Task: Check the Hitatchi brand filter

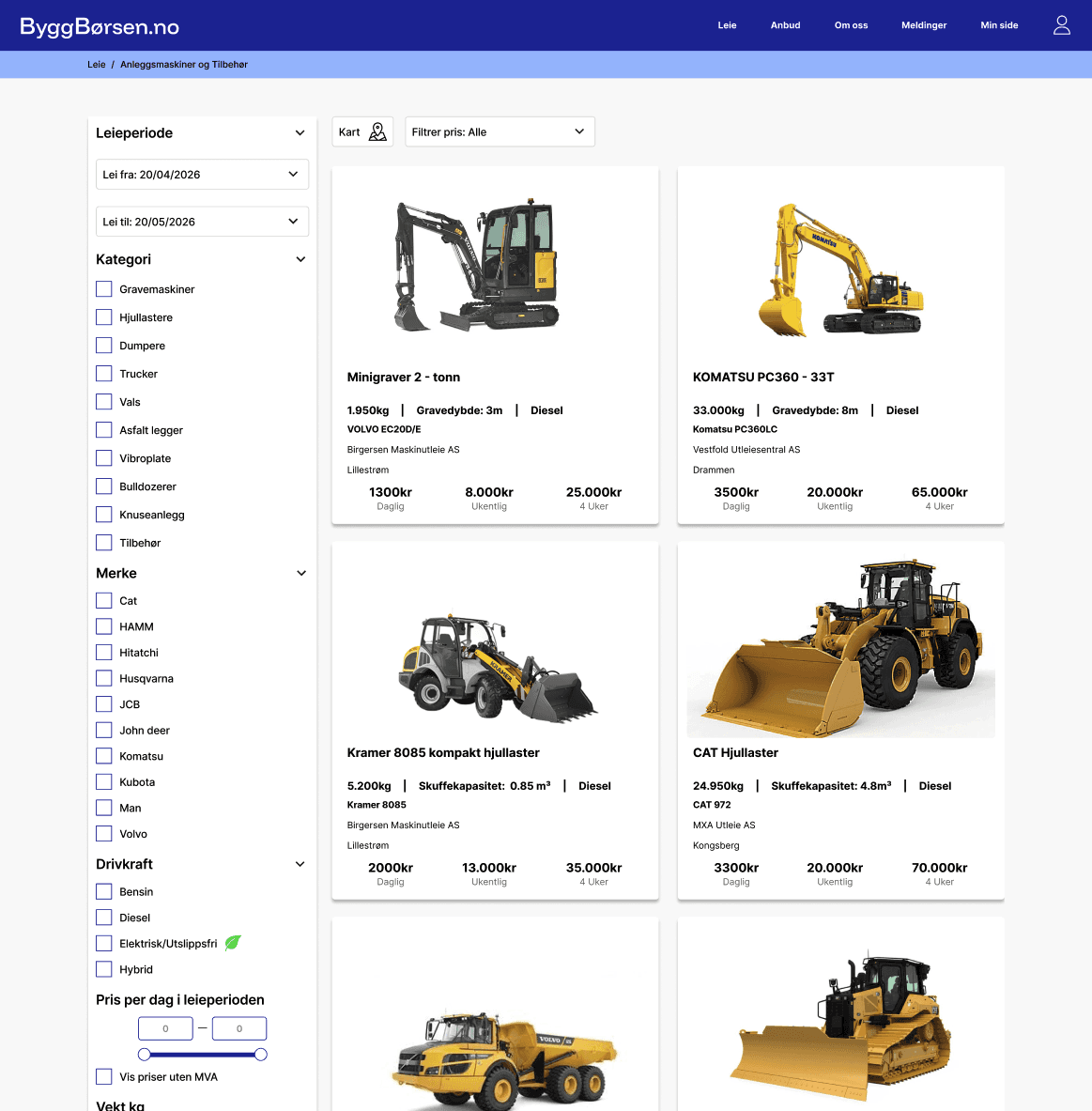Action: 104,653
